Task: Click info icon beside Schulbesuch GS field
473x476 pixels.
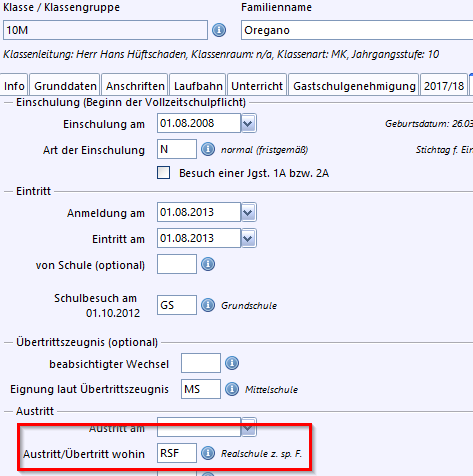Action: click(208, 305)
